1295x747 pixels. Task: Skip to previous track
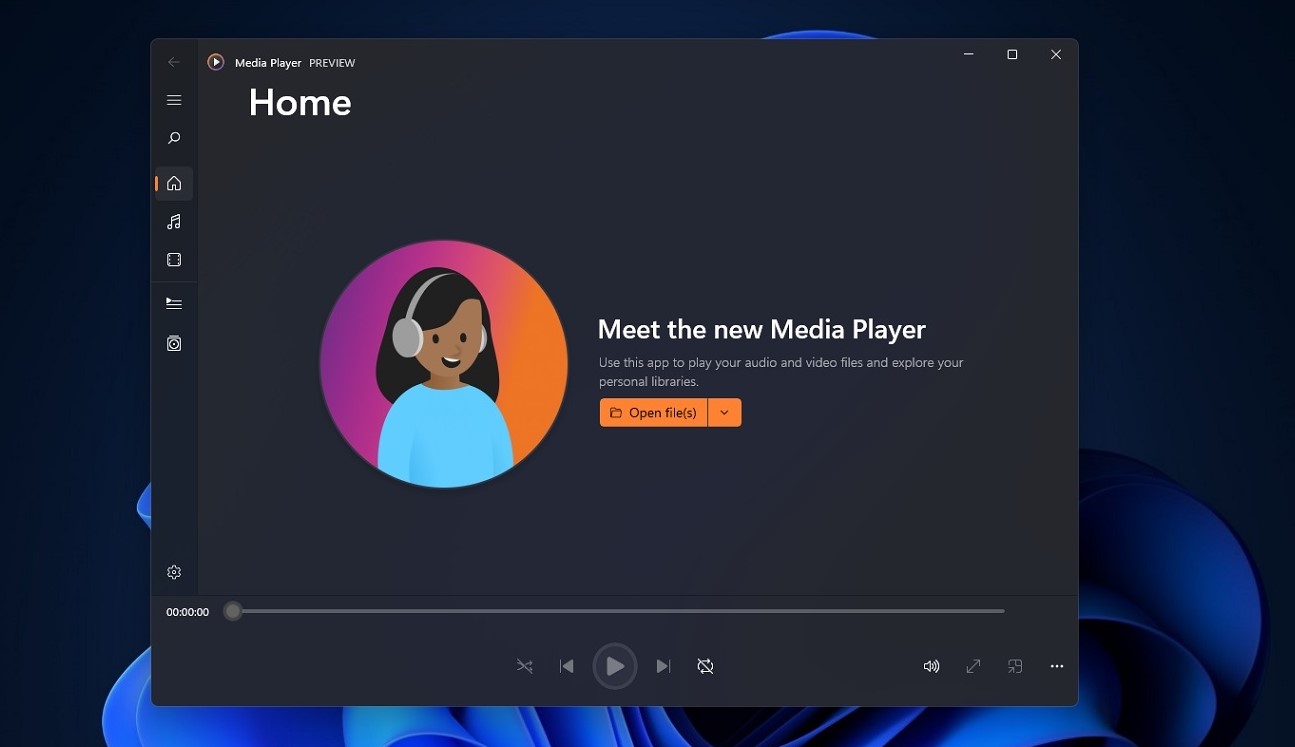pos(566,666)
